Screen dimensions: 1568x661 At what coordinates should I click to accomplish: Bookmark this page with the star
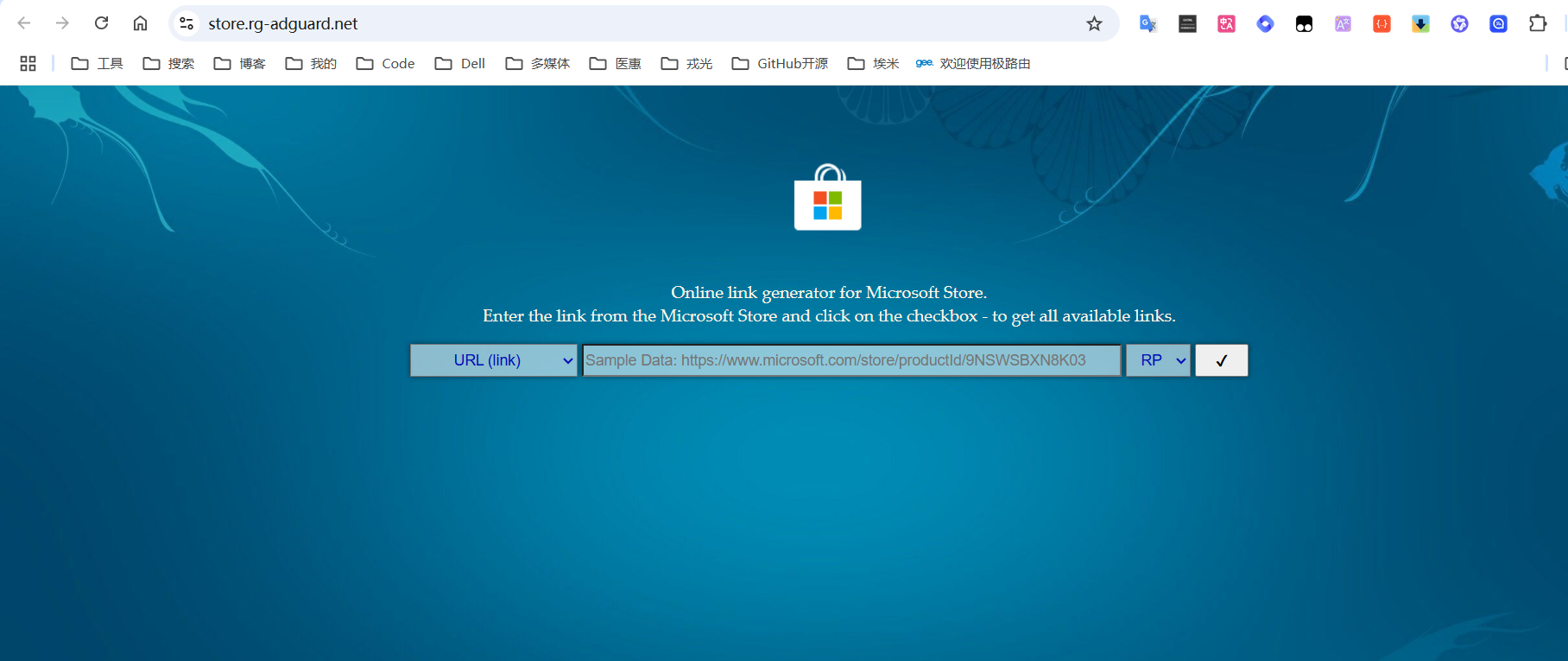click(x=1094, y=23)
